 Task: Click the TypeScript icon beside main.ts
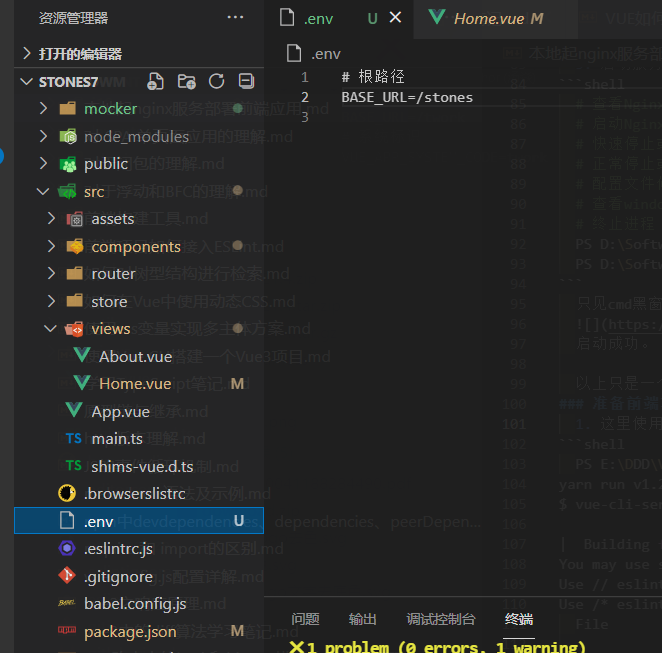(73, 438)
